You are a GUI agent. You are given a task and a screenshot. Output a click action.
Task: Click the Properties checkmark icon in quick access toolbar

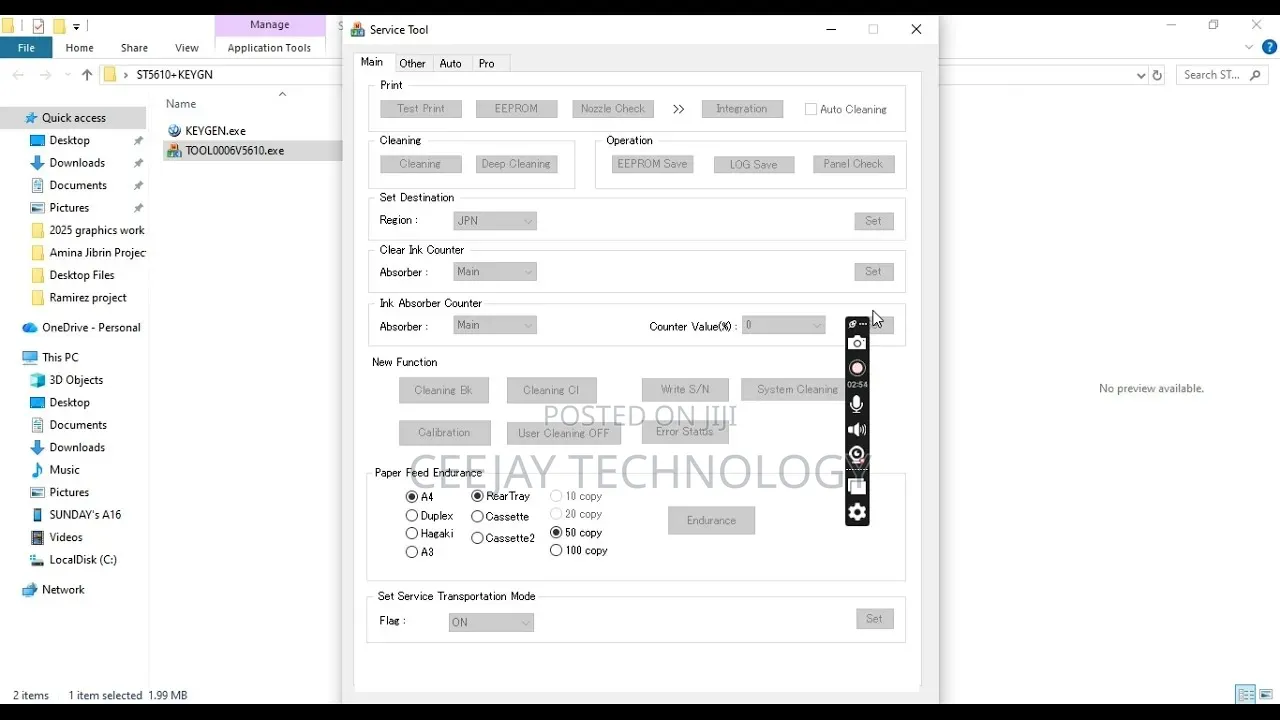pos(39,26)
